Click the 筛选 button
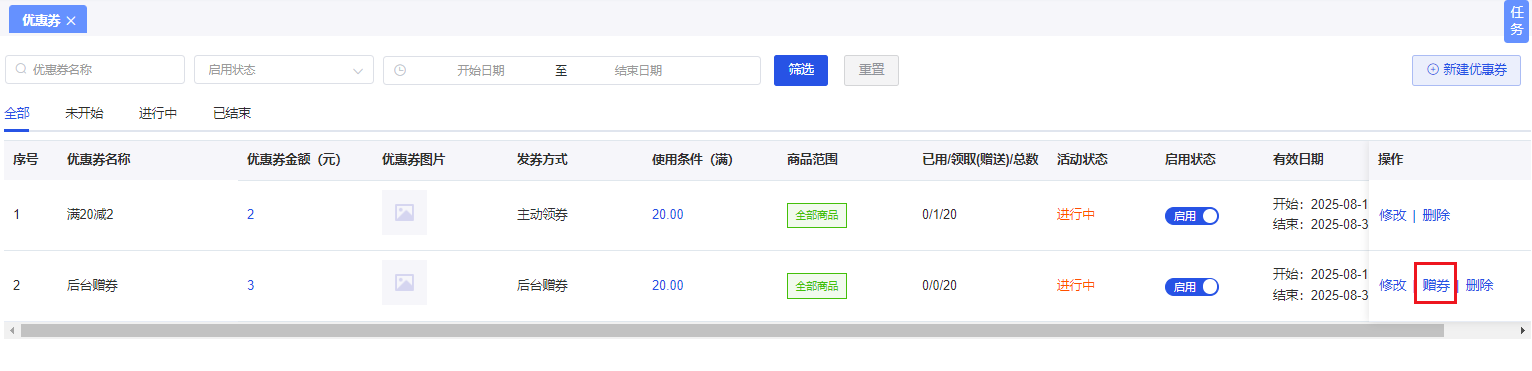Screen dimensions: 1532x371 801,70
